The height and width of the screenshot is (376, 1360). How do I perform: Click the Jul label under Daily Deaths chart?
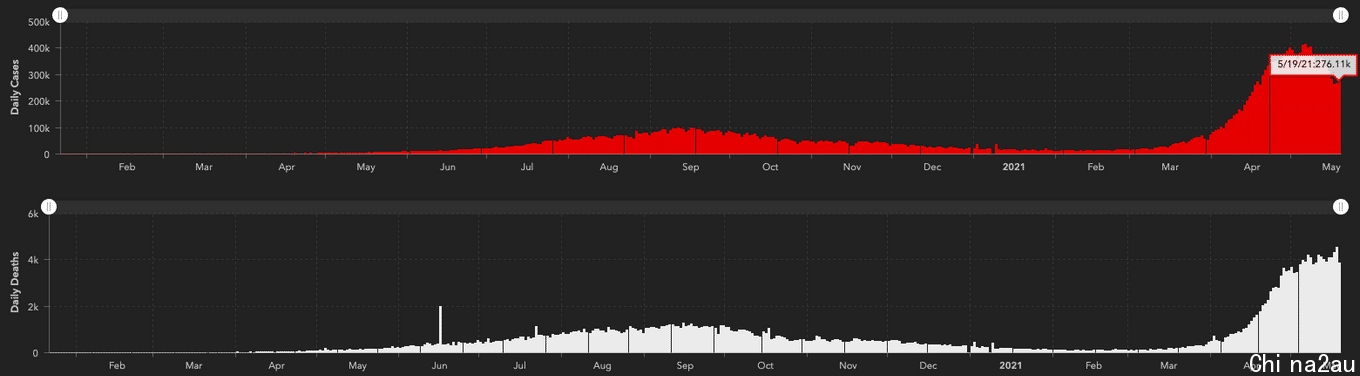(x=519, y=366)
